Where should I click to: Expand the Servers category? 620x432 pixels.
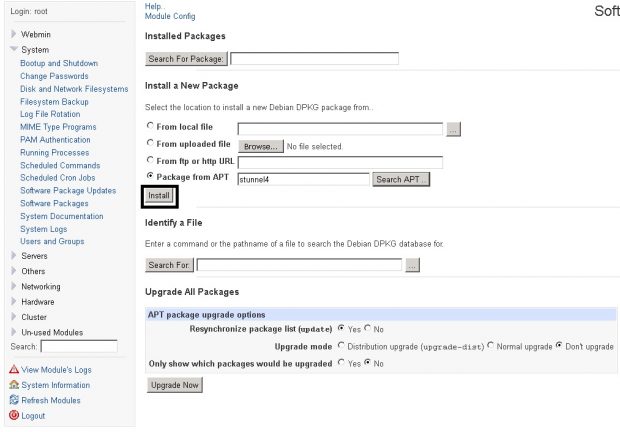click(13, 256)
